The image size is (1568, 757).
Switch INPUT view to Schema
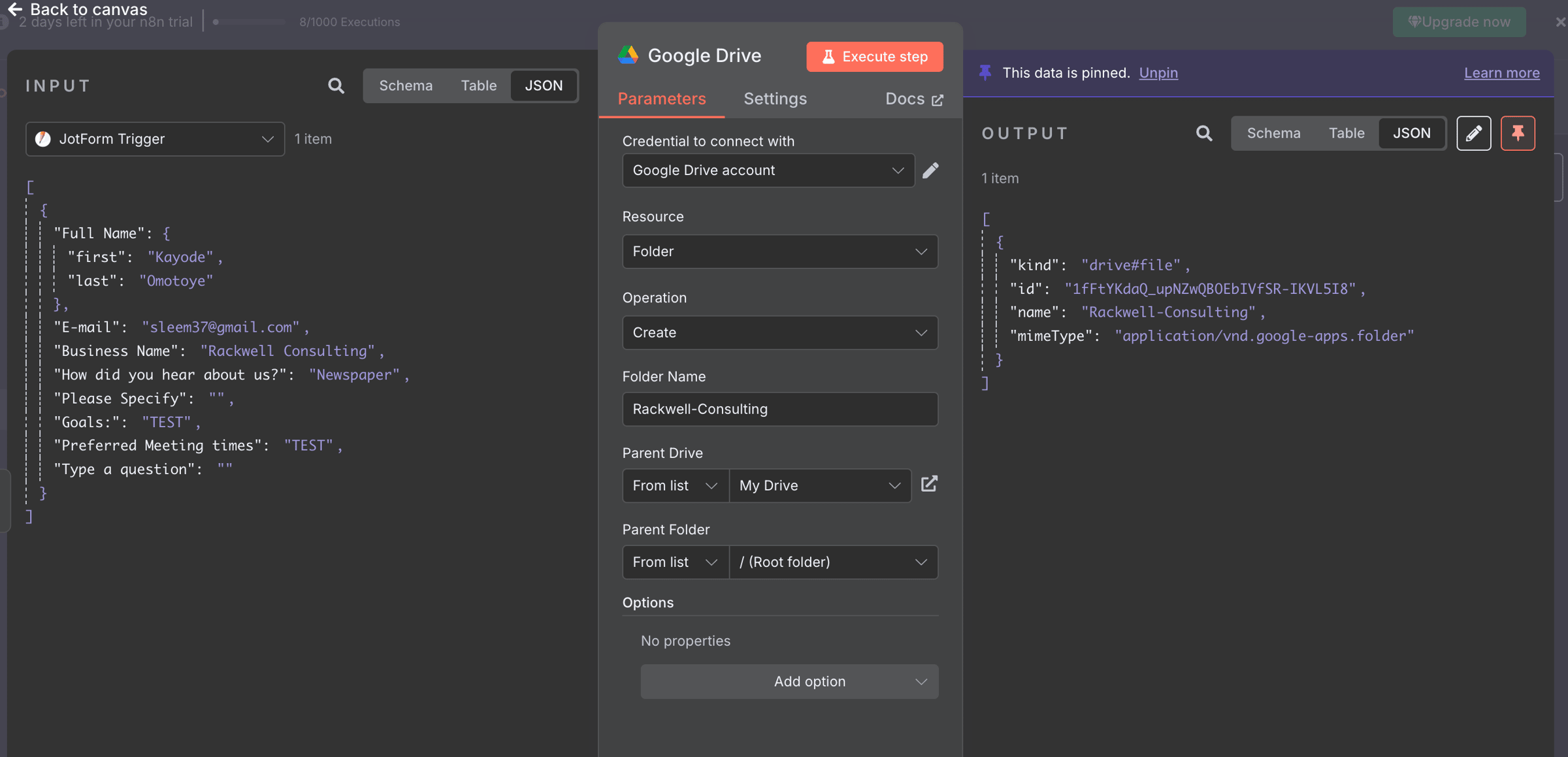click(x=406, y=86)
